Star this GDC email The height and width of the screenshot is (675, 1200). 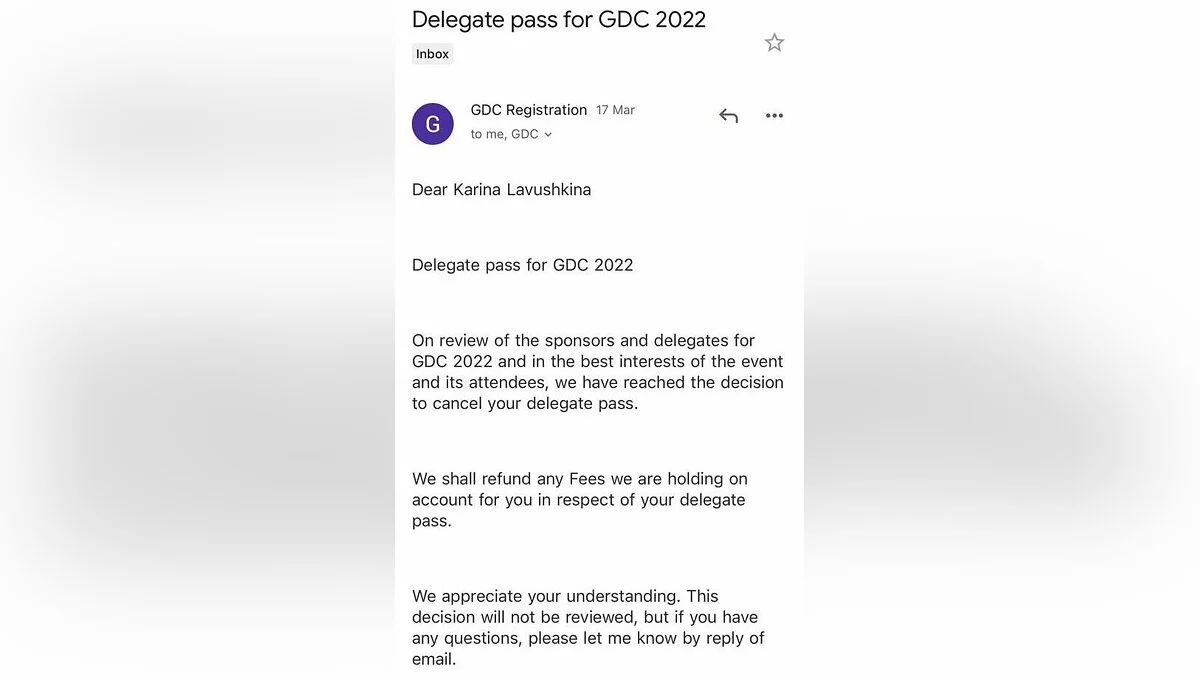click(774, 43)
